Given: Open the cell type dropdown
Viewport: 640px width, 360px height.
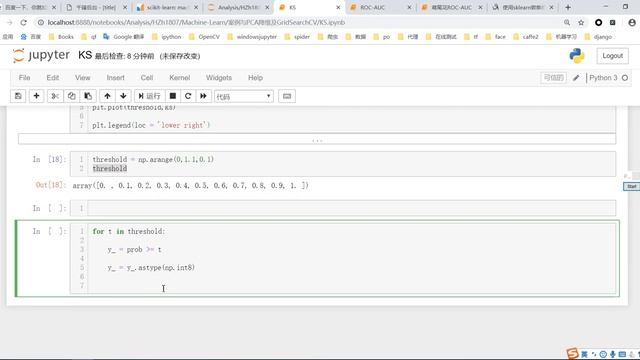Looking at the screenshot, I should pyautogui.click(x=244, y=96).
